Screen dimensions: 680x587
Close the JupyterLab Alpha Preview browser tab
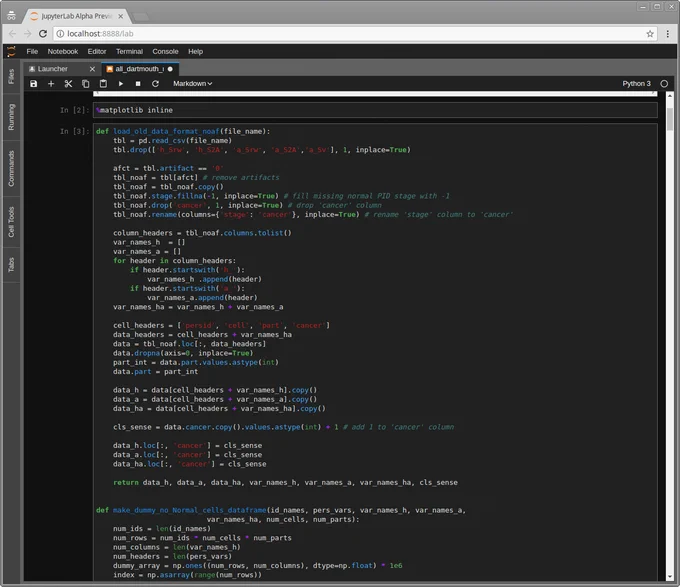[121, 16]
